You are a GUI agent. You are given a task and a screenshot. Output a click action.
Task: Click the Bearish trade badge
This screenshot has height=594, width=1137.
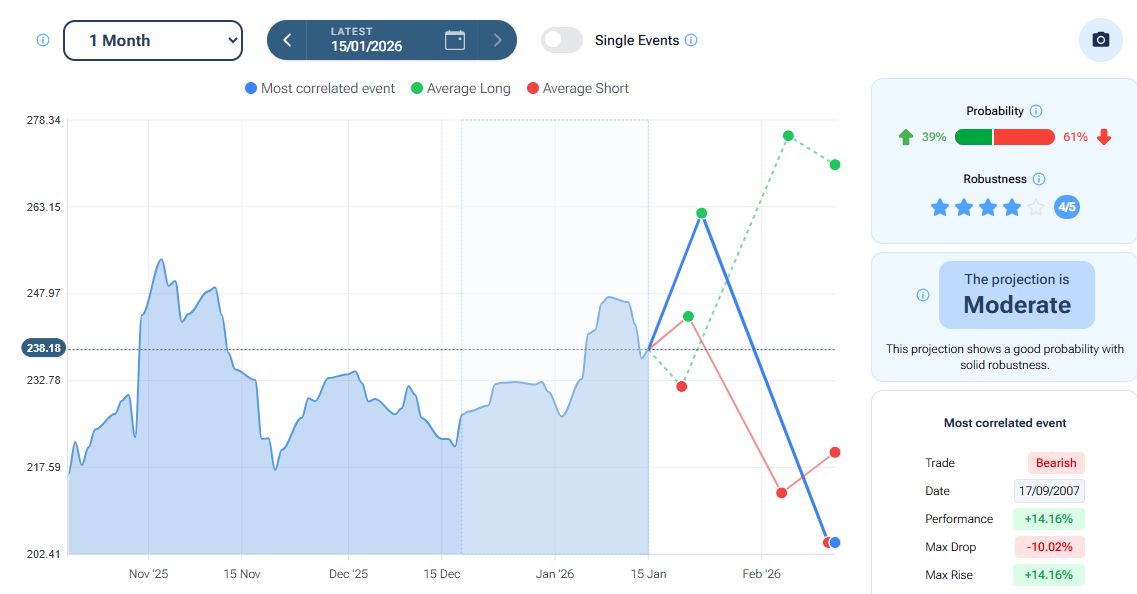pyautogui.click(x=1056, y=463)
